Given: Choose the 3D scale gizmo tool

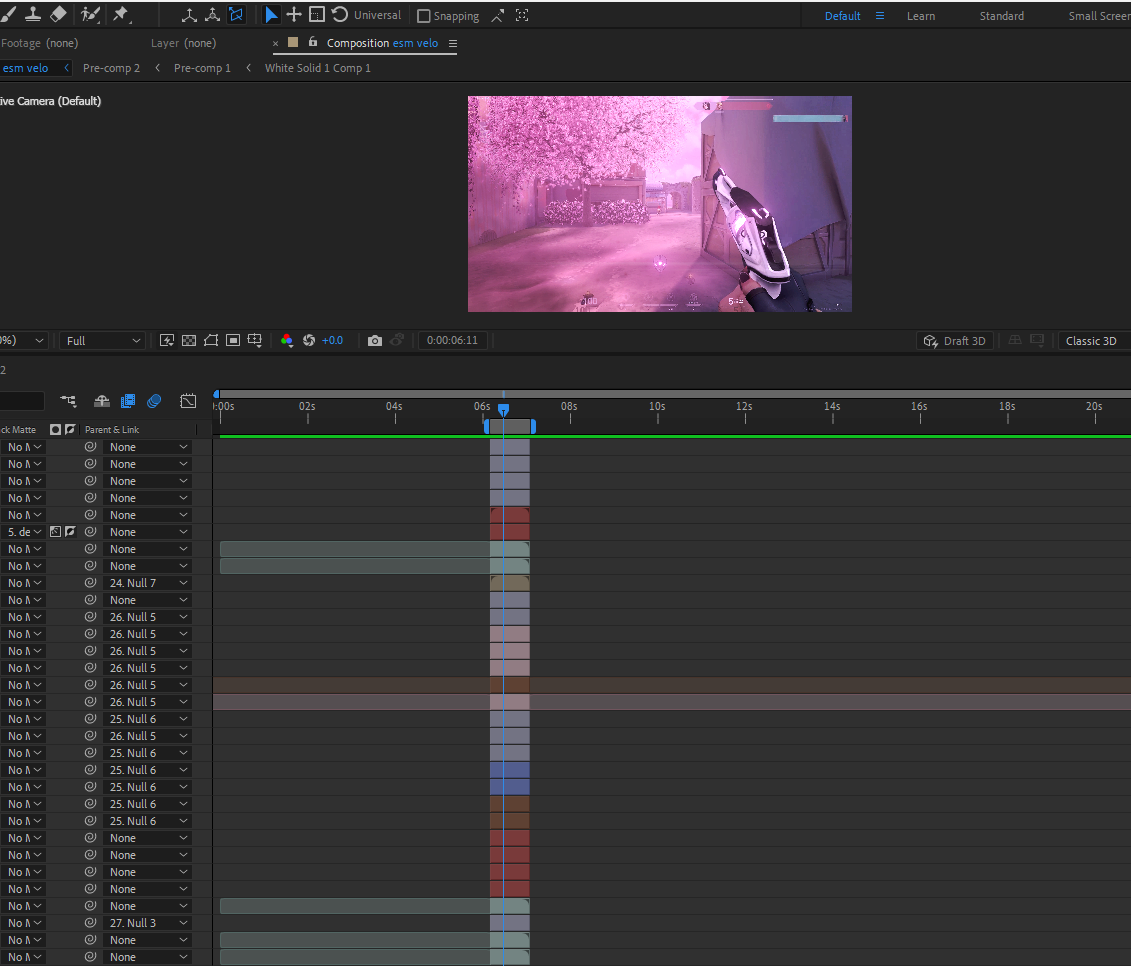Looking at the screenshot, I should [x=317, y=14].
